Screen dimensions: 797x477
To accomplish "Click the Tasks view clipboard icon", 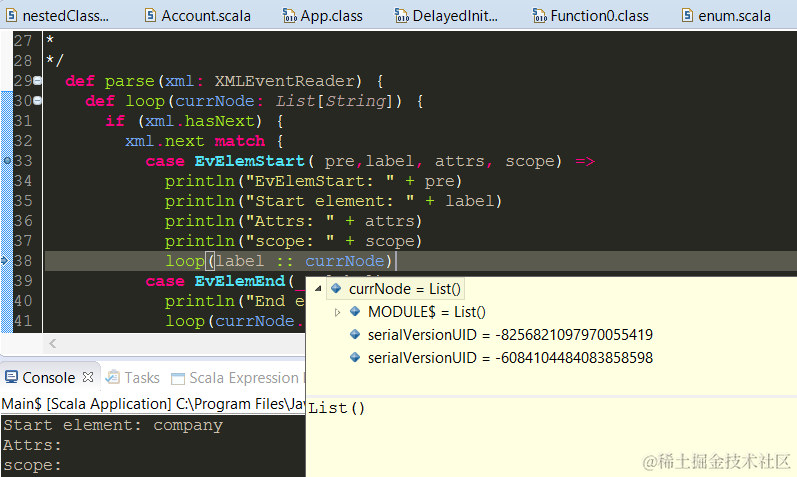I will point(112,377).
